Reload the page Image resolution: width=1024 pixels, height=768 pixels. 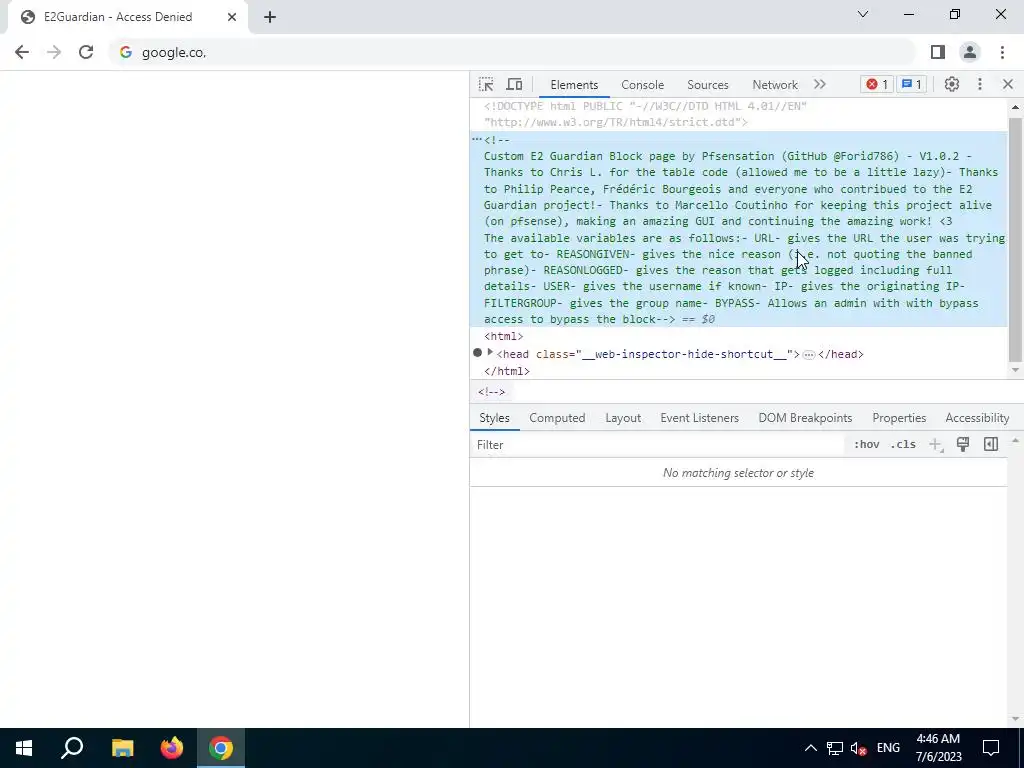pyautogui.click(x=86, y=52)
